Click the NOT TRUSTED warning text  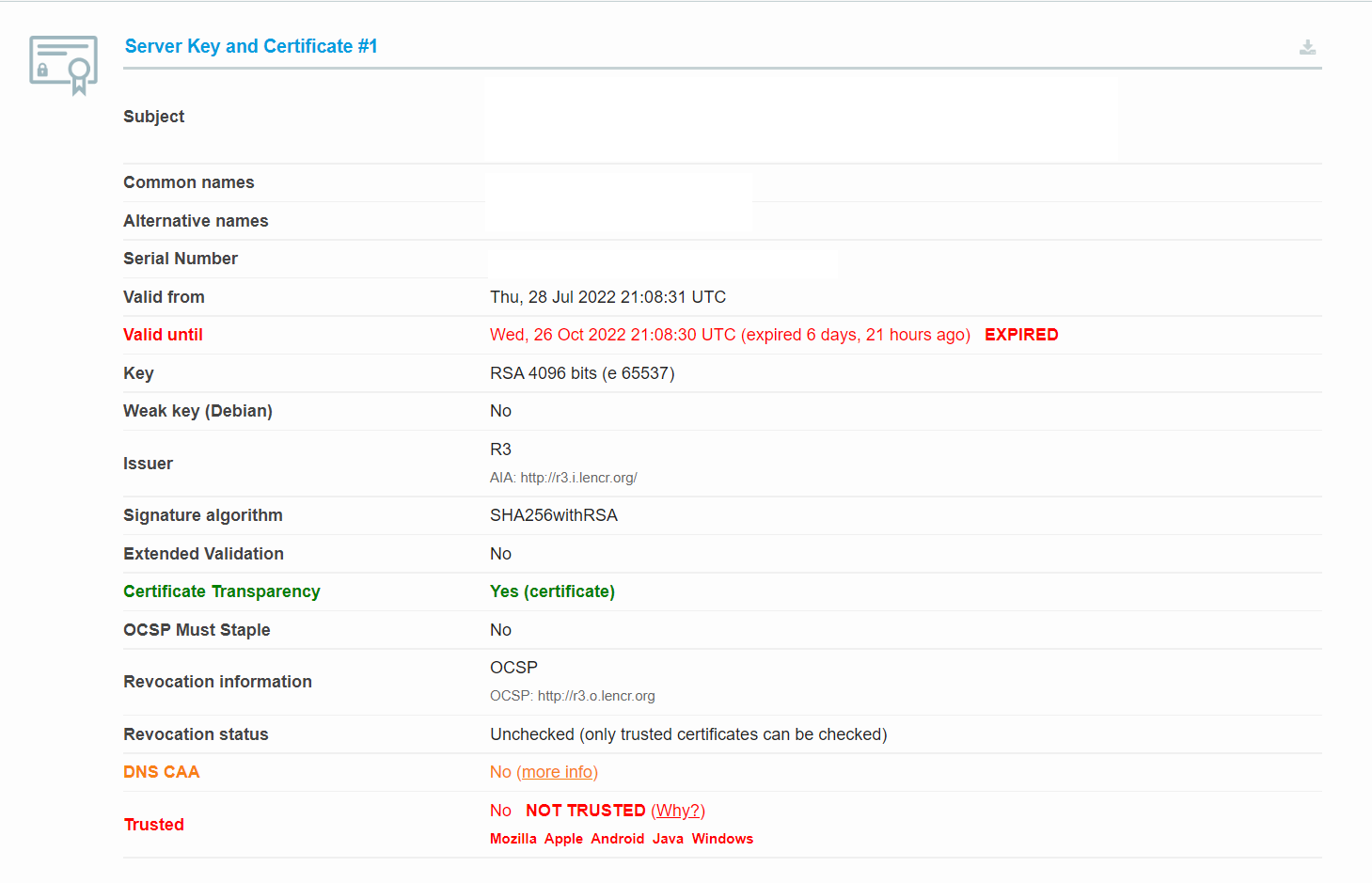[585, 811]
